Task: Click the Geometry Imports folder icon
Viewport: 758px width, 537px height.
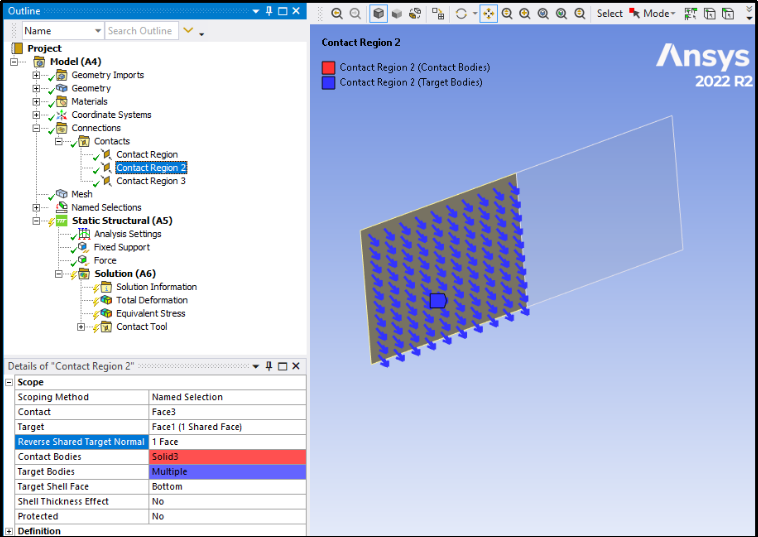Action: pyautogui.click(x=61, y=75)
